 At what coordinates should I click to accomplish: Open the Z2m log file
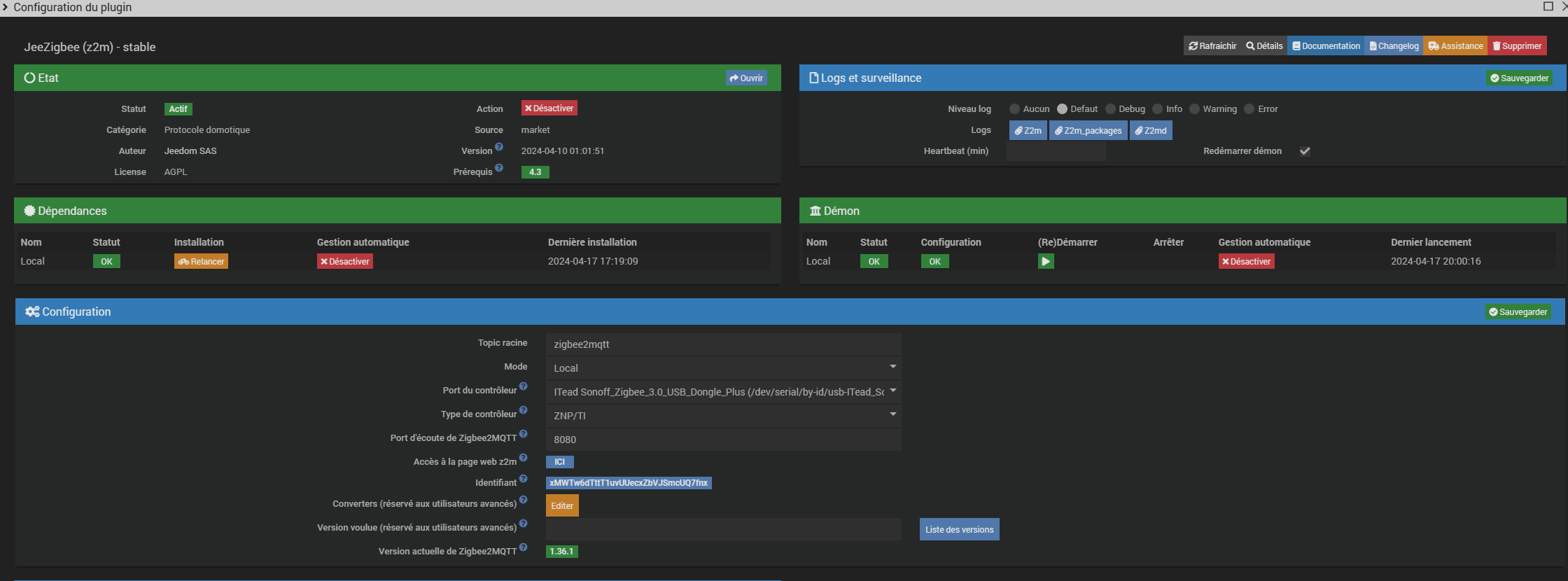click(1028, 130)
